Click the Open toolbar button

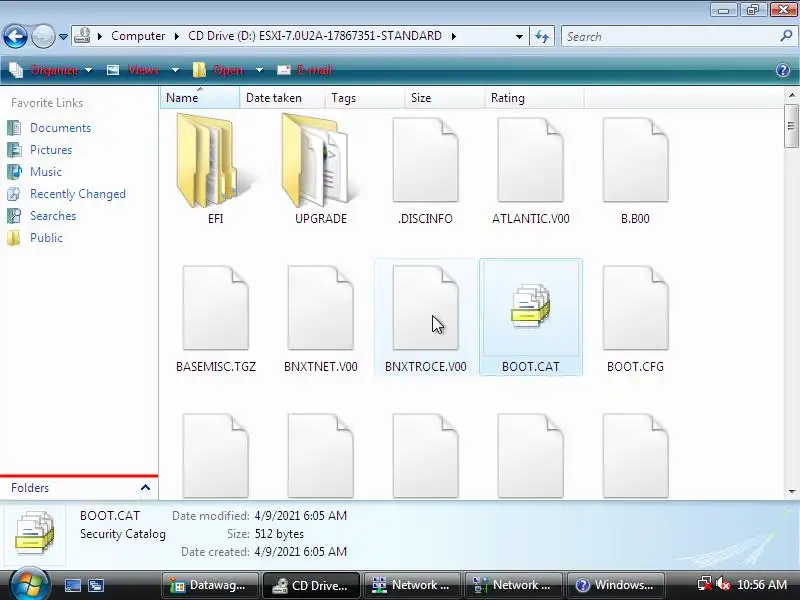pos(219,70)
